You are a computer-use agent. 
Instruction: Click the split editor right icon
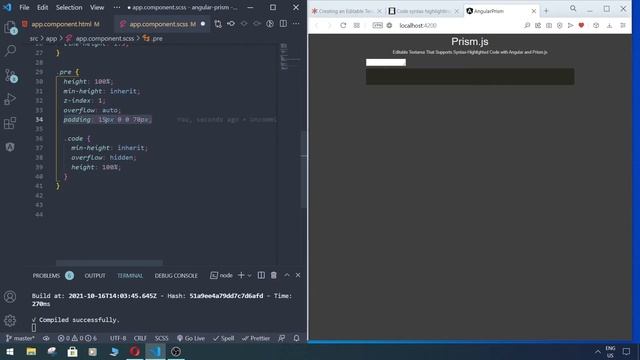click(283, 24)
